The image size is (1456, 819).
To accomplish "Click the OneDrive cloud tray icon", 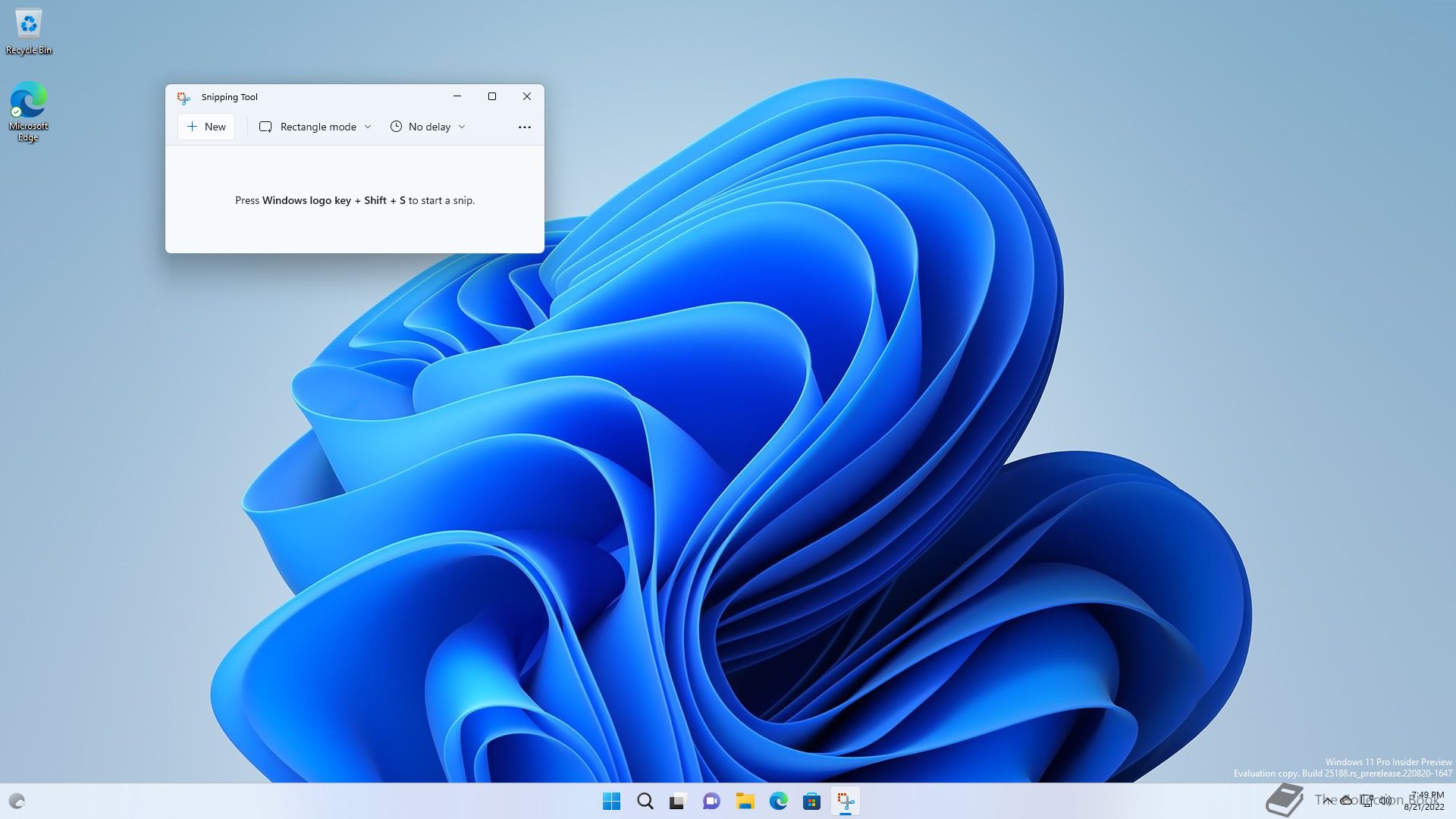I will pyautogui.click(x=1347, y=801).
